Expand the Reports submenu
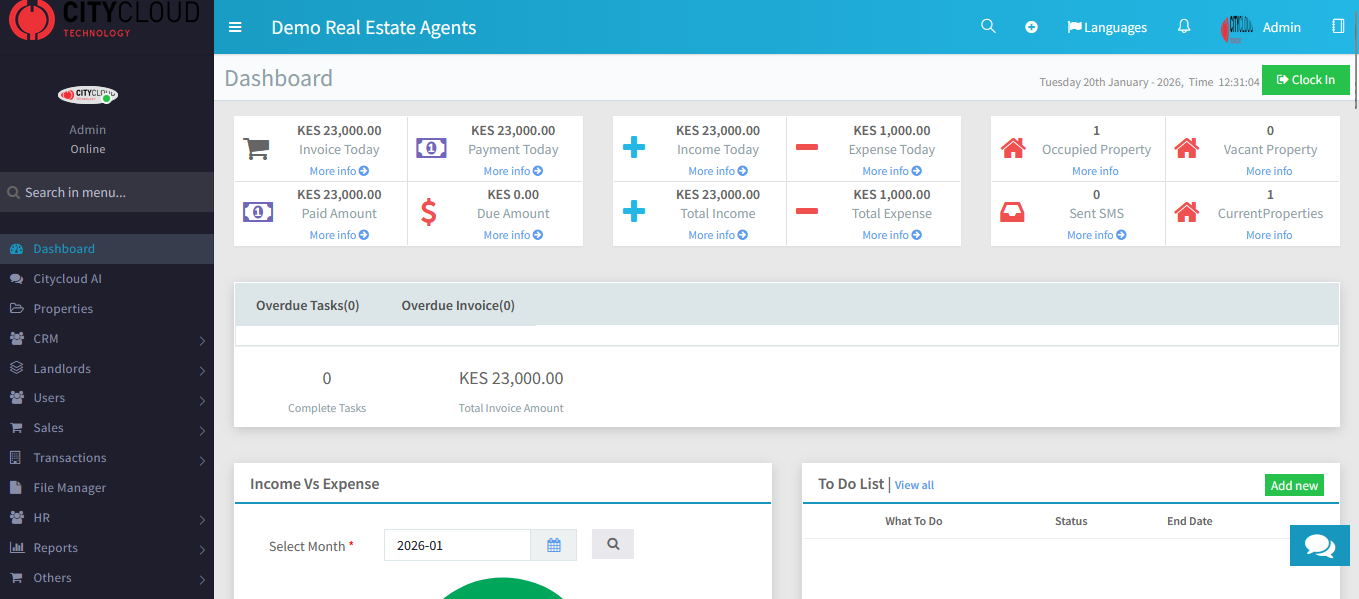The width and height of the screenshot is (1359, 599). coord(202,550)
